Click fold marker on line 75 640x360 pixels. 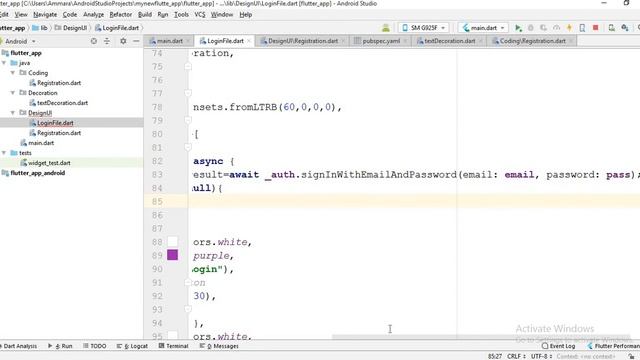pos(188,66)
